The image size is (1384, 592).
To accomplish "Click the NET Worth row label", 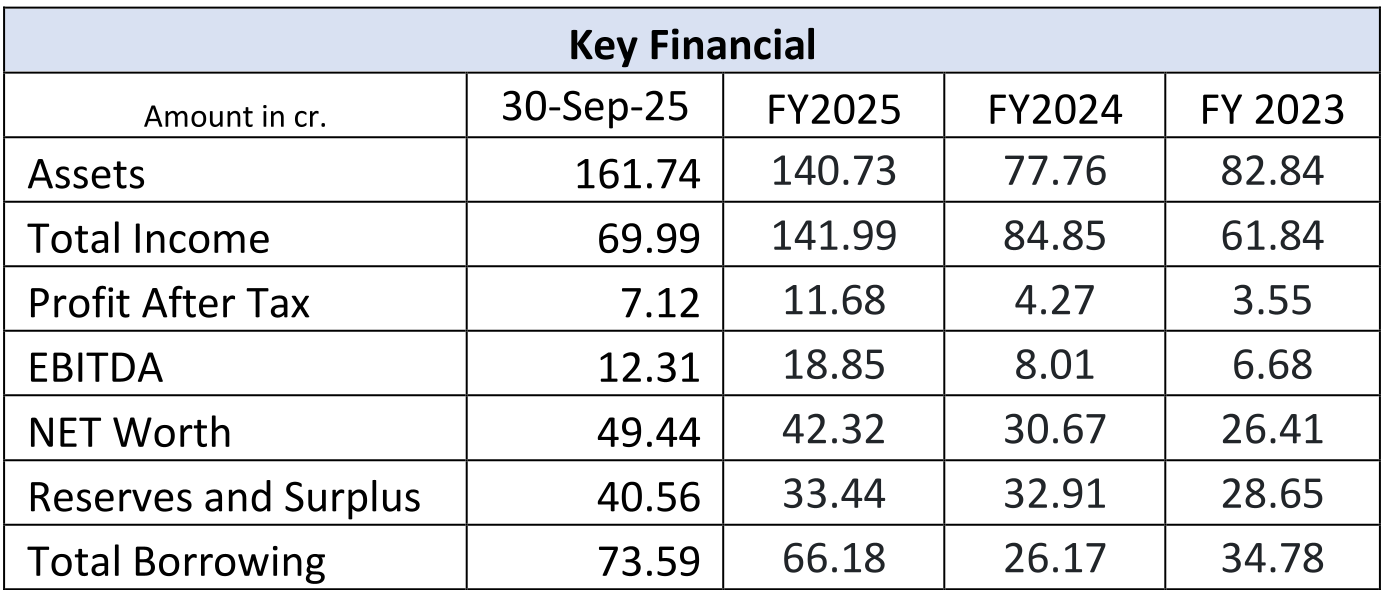I will [x=130, y=432].
